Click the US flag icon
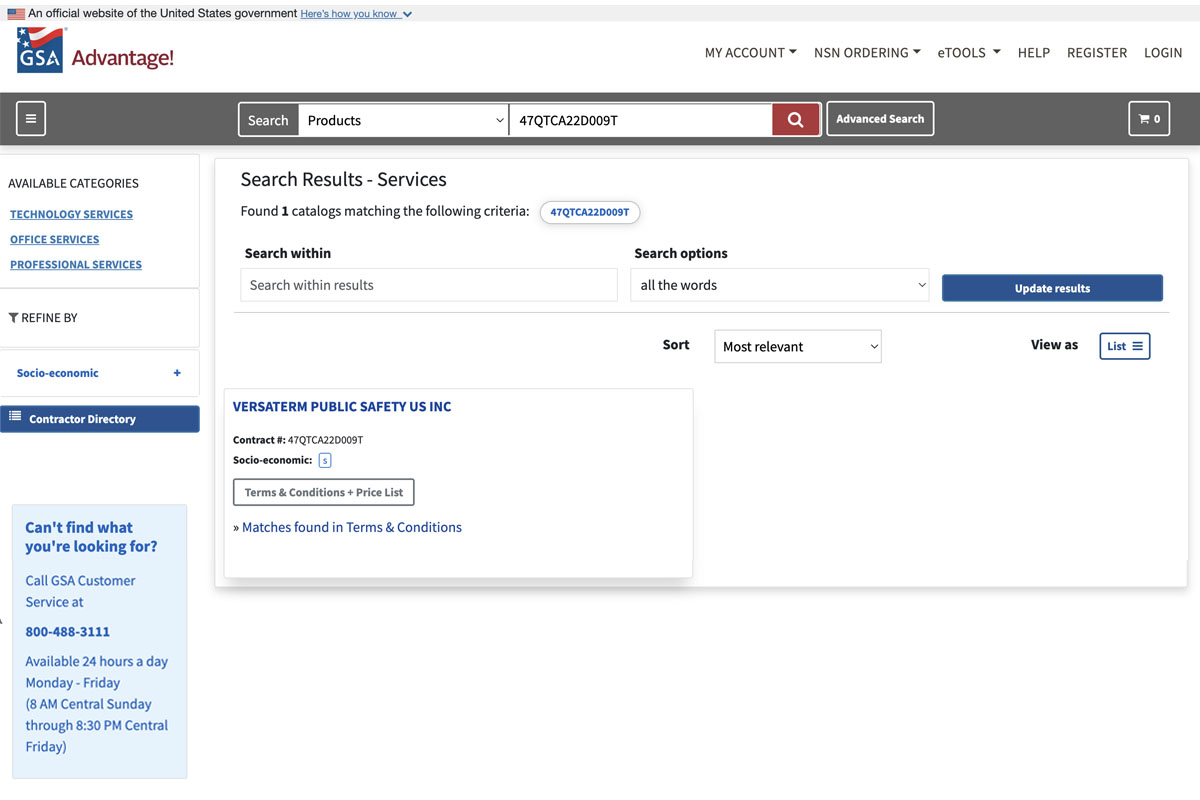This screenshot has width=1200, height=800. pyautogui.click(x=16, y=14)
